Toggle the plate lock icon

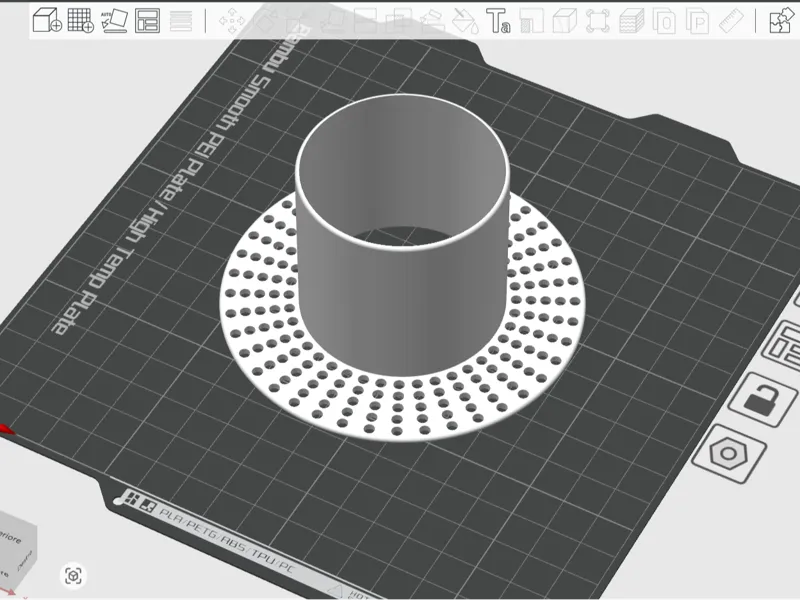tap(762, 399)
